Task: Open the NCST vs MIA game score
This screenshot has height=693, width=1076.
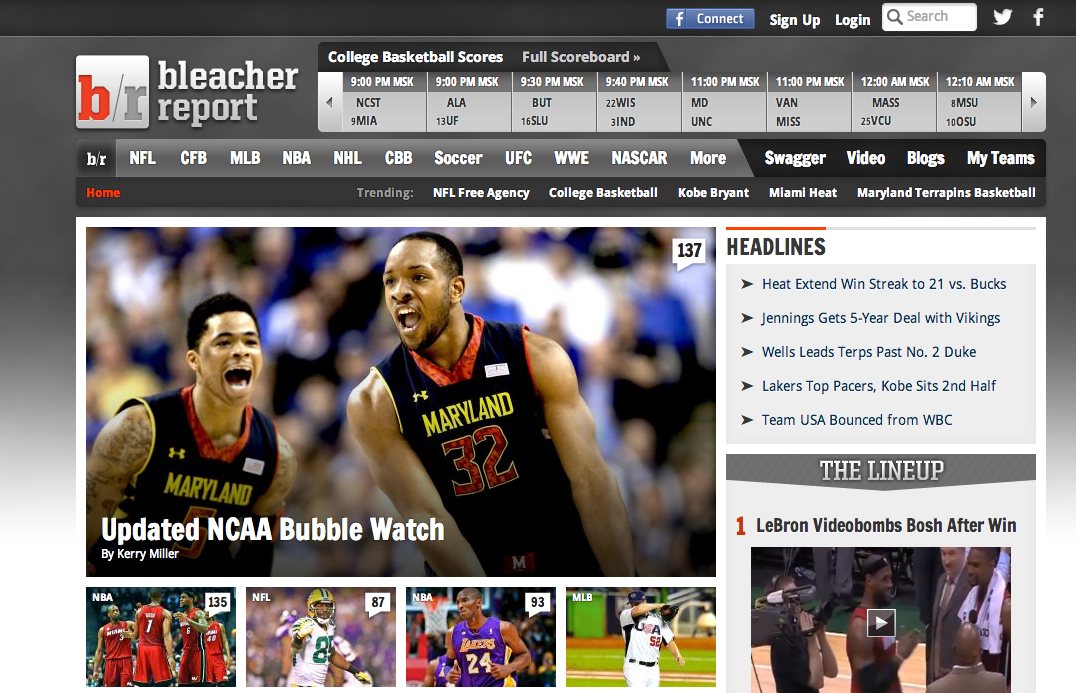Action: click(x=384, y=102)
